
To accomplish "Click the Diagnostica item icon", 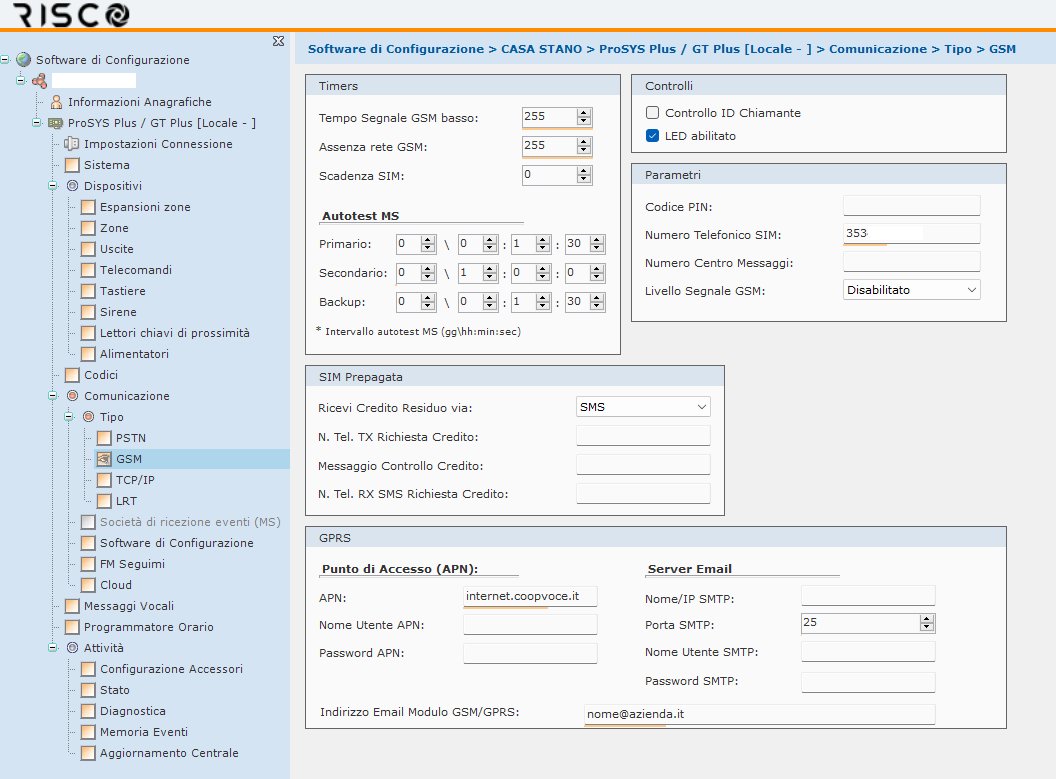I will pyautogui.click(x=88, y=711).
